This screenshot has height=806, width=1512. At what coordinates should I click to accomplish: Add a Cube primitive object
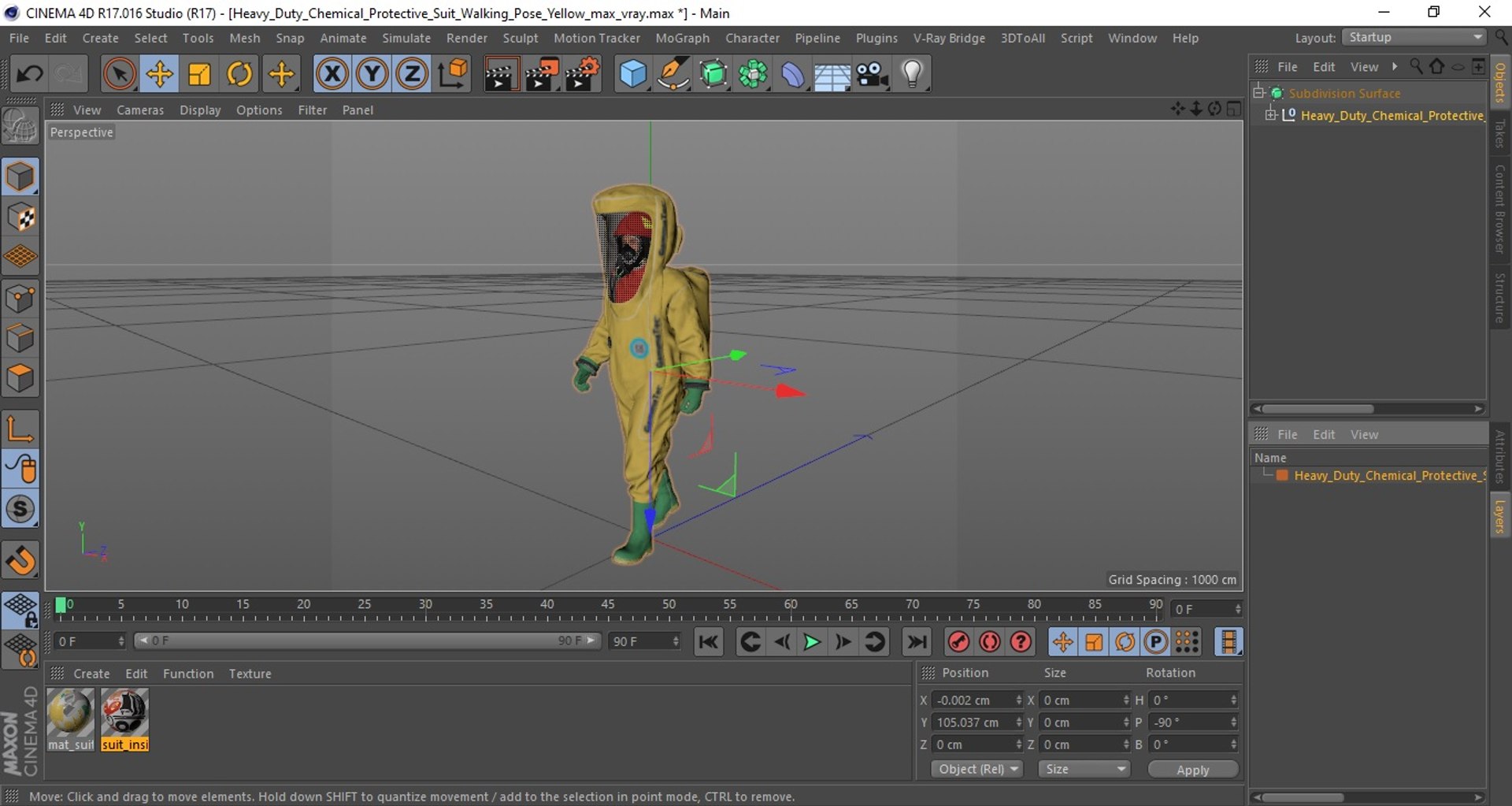click(x=633, y=74)
